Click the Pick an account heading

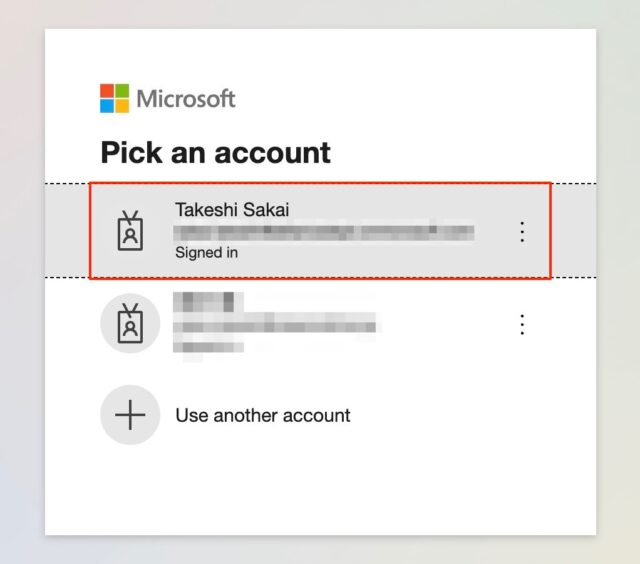click(x=216, y=153)
